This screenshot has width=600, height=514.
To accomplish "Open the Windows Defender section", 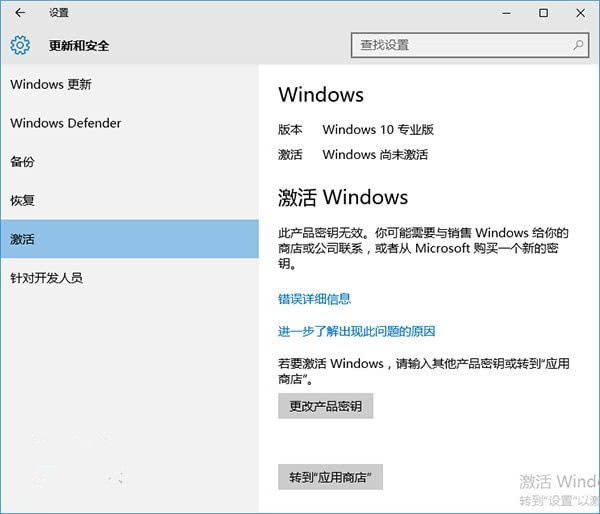I will tap(129, 123).
